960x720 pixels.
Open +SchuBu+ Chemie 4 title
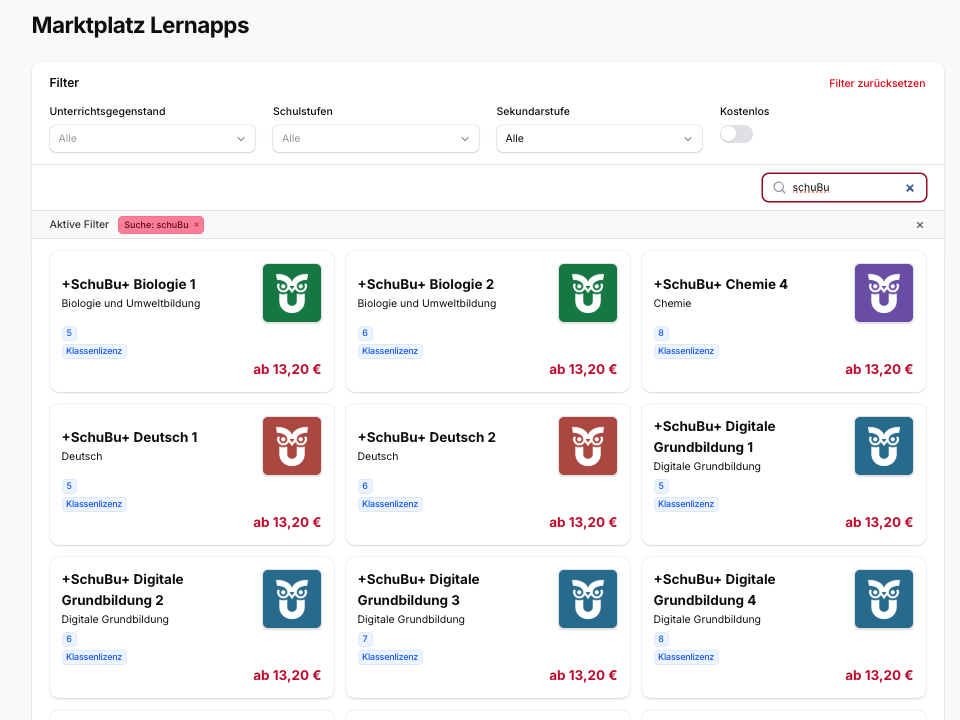721,284
